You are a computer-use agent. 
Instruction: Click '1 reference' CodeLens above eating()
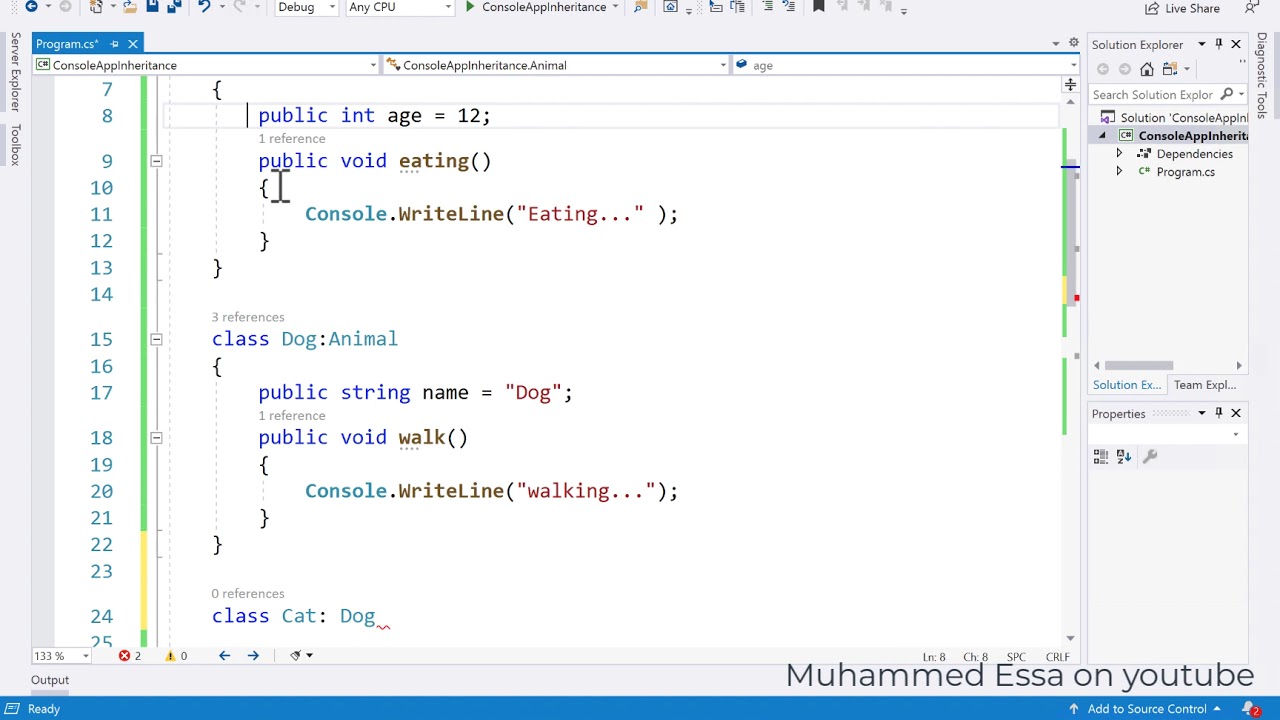point(292,139)
